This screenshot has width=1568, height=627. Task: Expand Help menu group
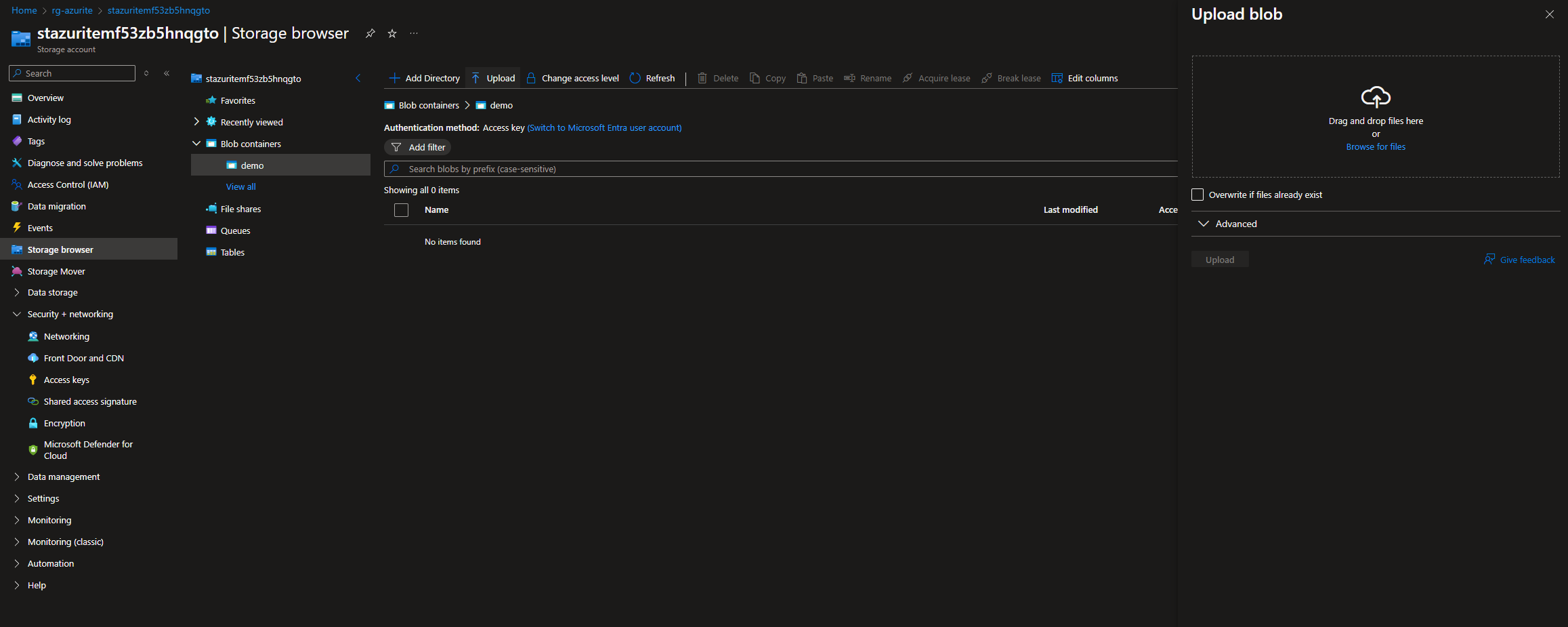click(x=17, y=586)
